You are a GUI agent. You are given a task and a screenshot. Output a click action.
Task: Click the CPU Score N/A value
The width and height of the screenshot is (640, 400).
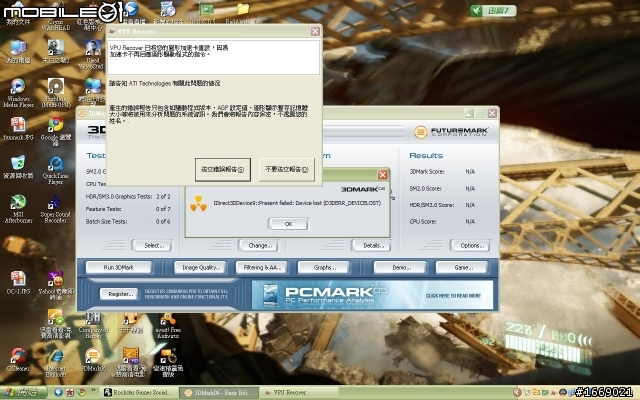[470, 222]
